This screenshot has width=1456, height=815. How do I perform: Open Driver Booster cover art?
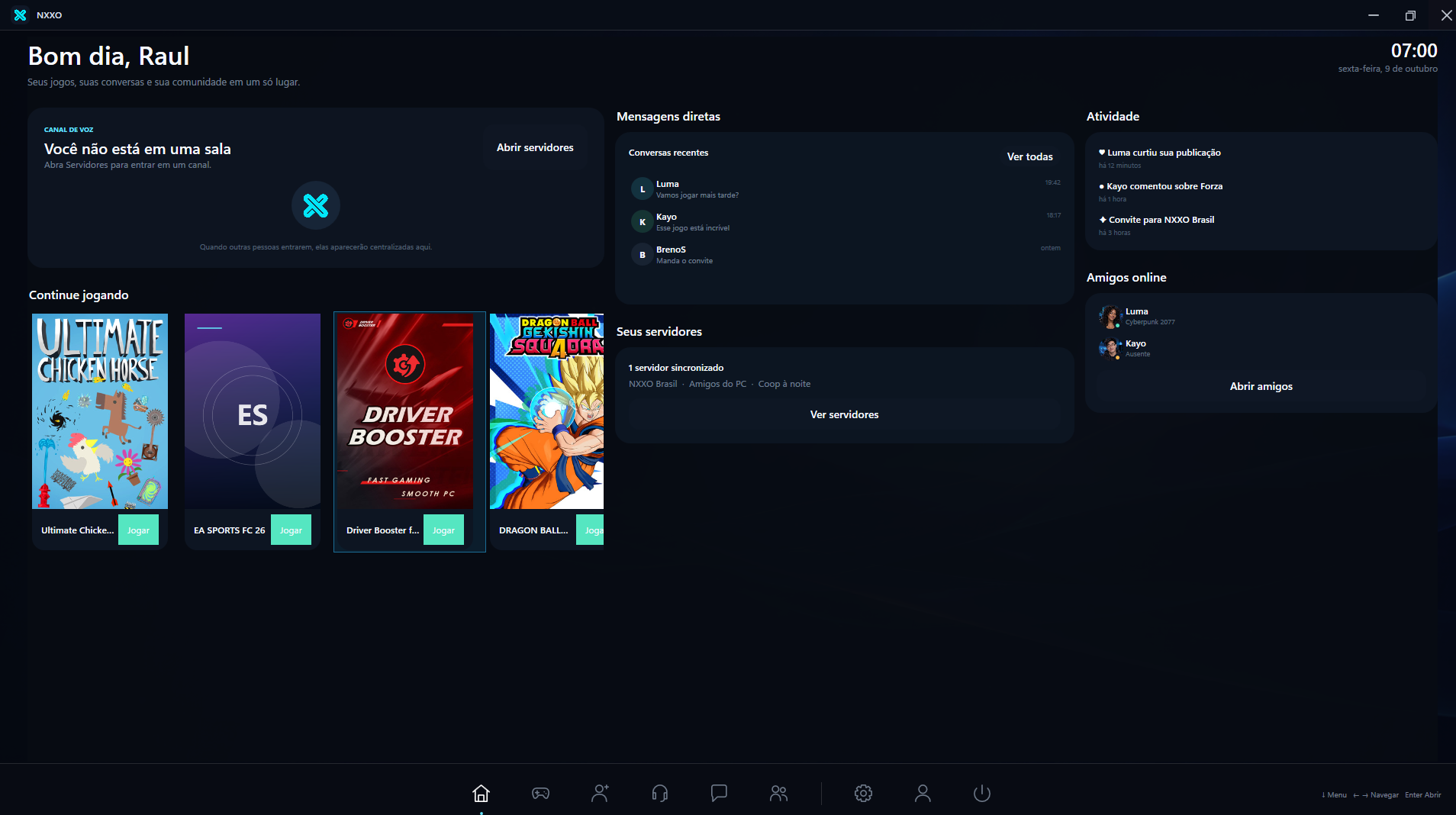[405, 411]
